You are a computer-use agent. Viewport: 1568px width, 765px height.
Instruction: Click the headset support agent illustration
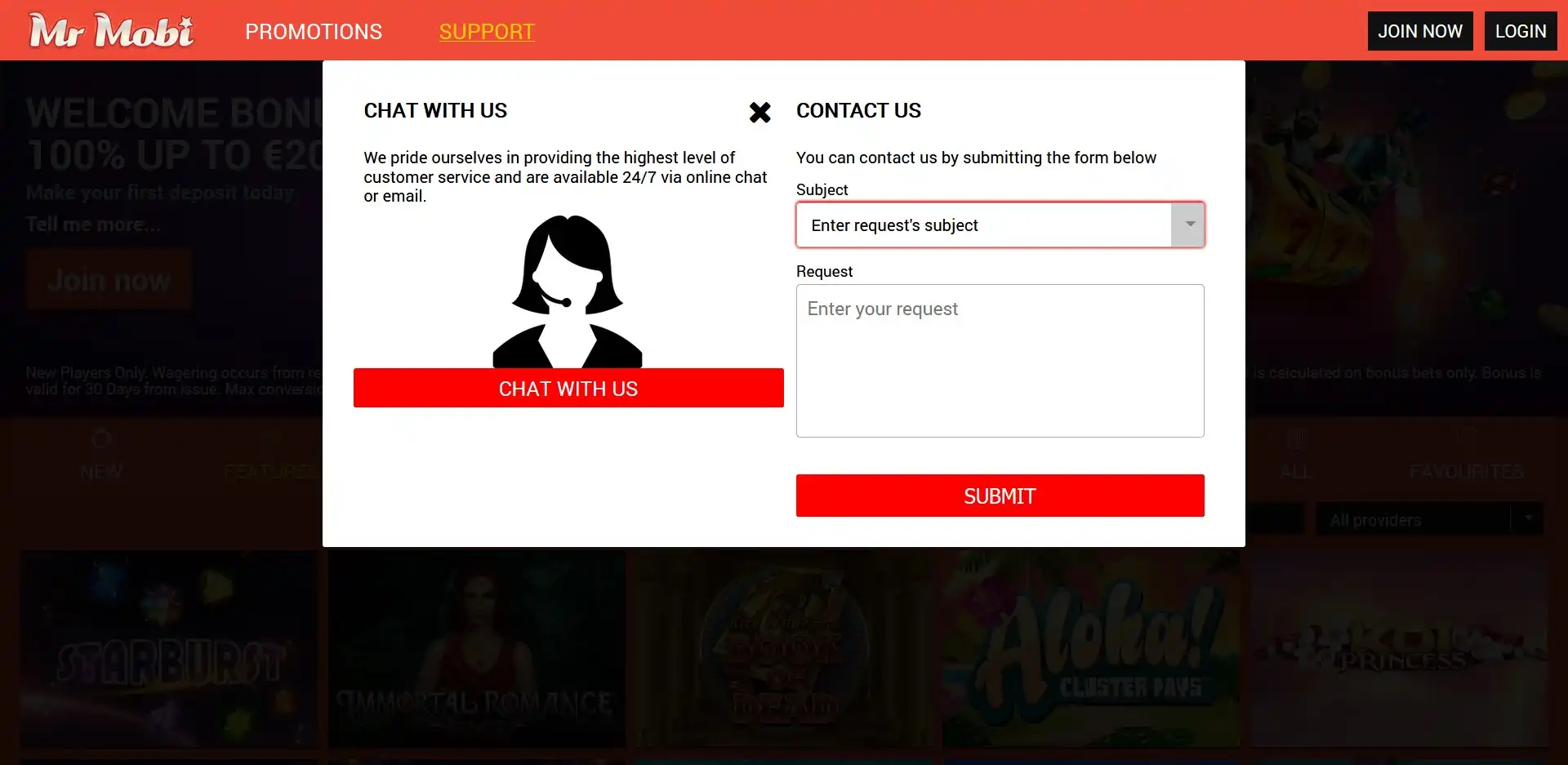tap(568, 291)
